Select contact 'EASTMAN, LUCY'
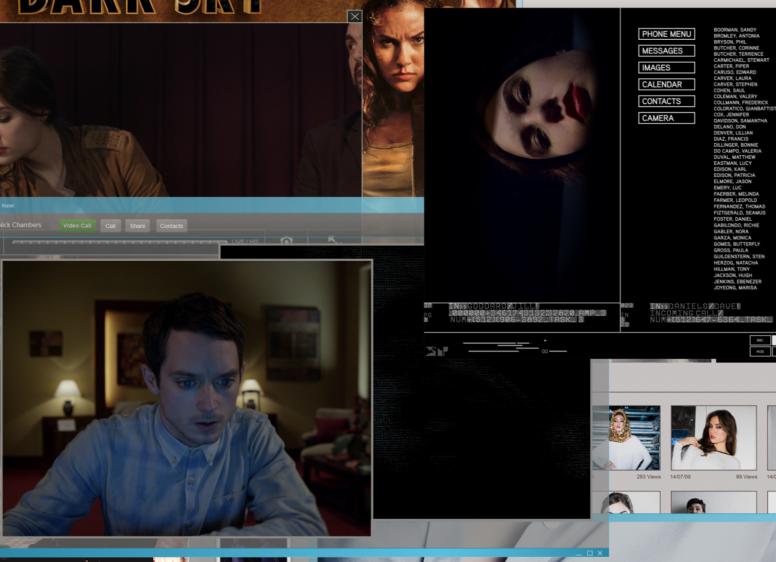Viewport: 776px width, 562px height. (732, 163)
